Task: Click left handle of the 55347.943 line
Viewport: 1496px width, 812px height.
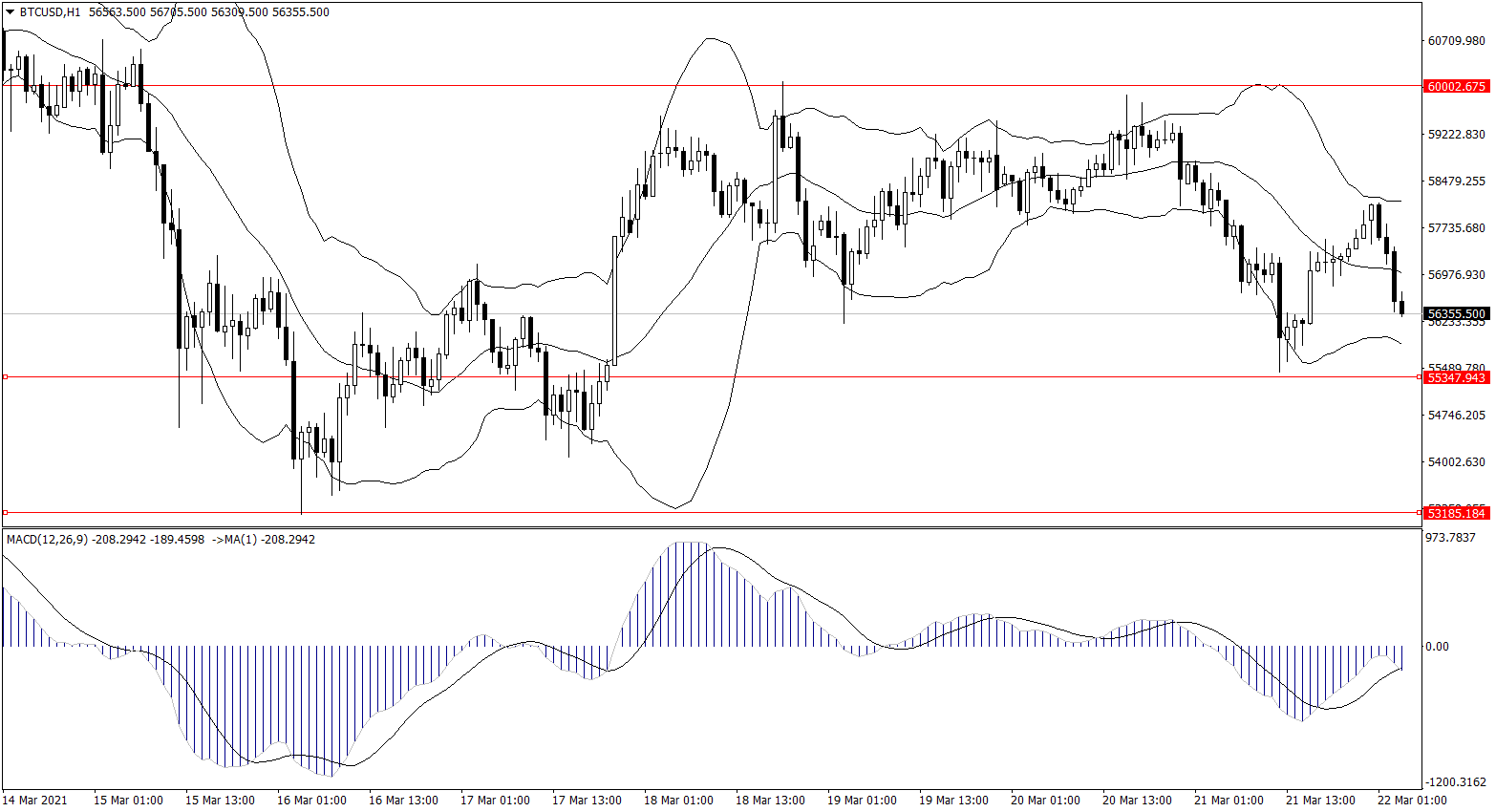Action: [5, 377]
